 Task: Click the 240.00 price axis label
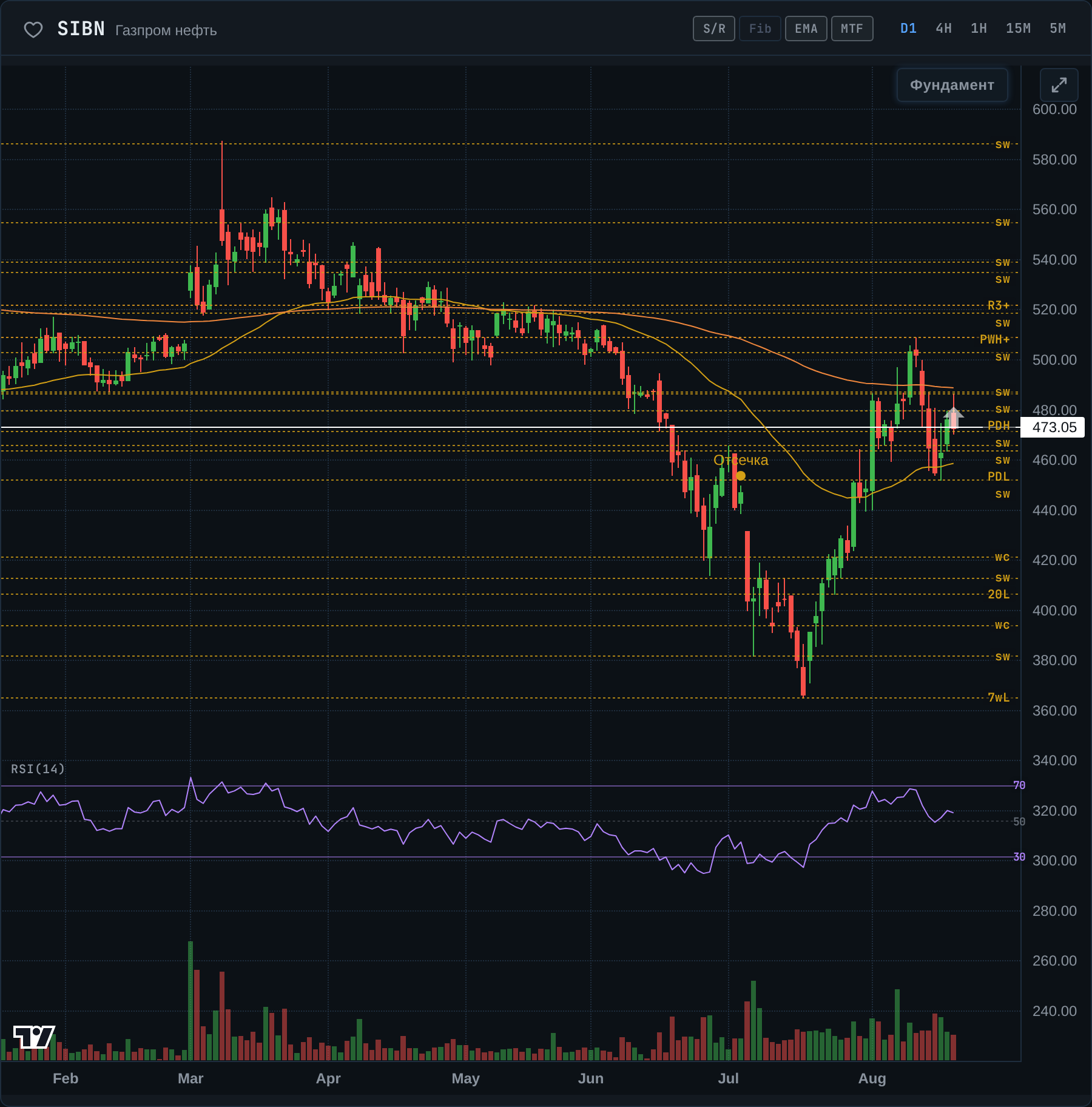tap(1054, 1011)
